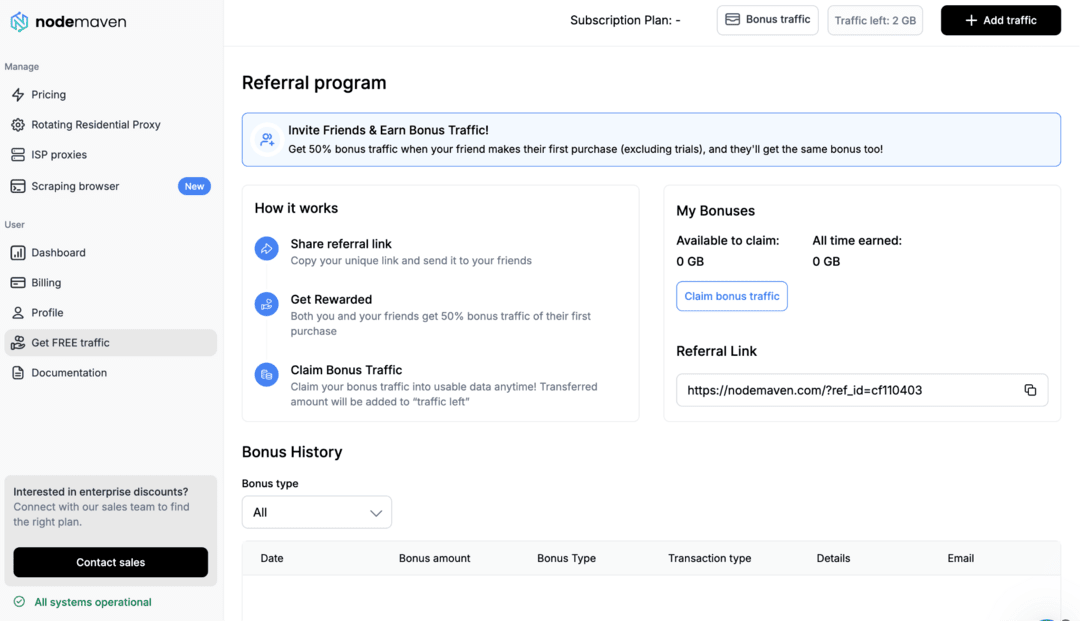Click the Traffic left: 2 GB indicator

(x=875, y=21)
